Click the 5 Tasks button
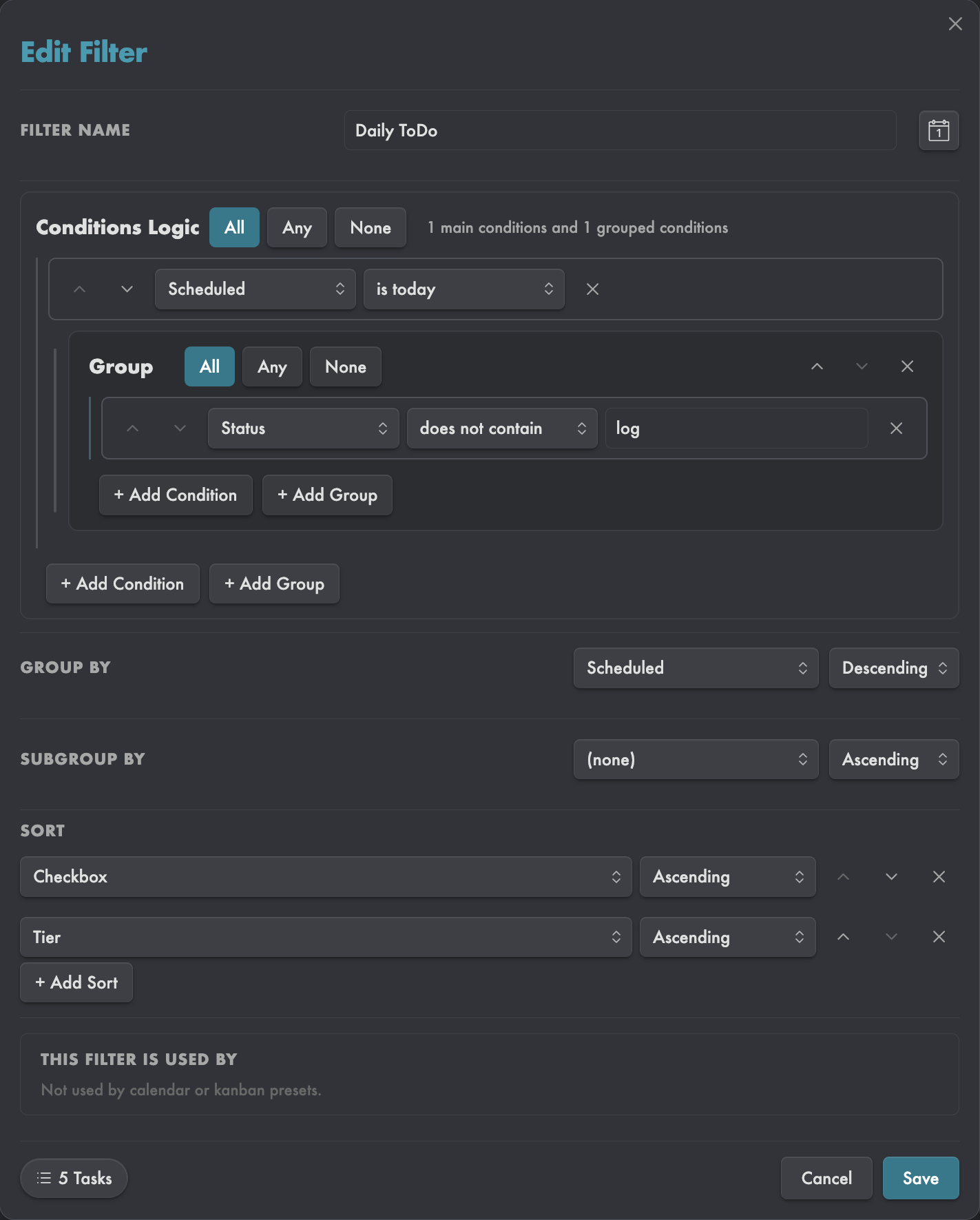This screenshot has width=980, height=1220. coord(74,1179)
